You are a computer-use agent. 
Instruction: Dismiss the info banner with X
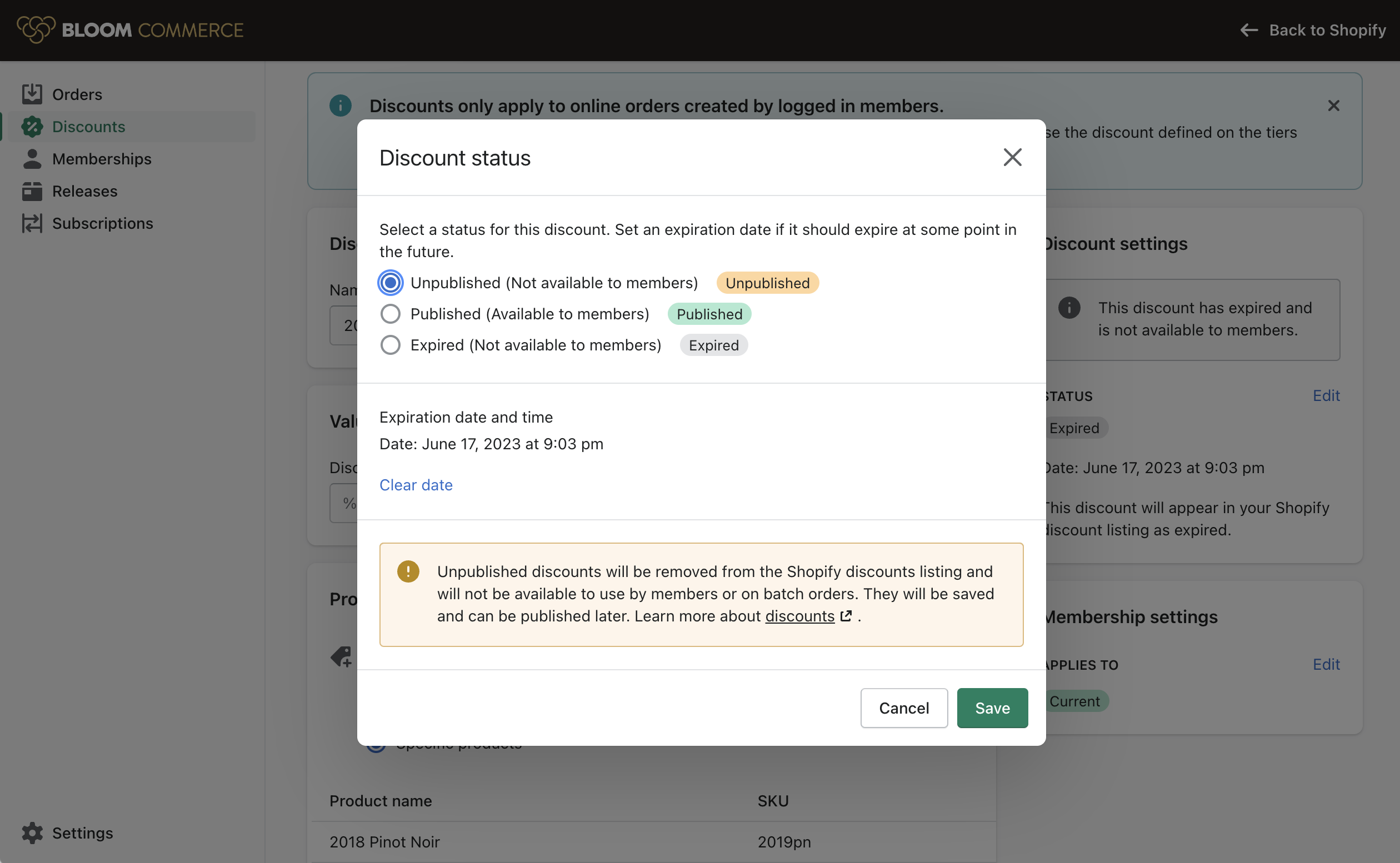click(x=1333, y=106)
